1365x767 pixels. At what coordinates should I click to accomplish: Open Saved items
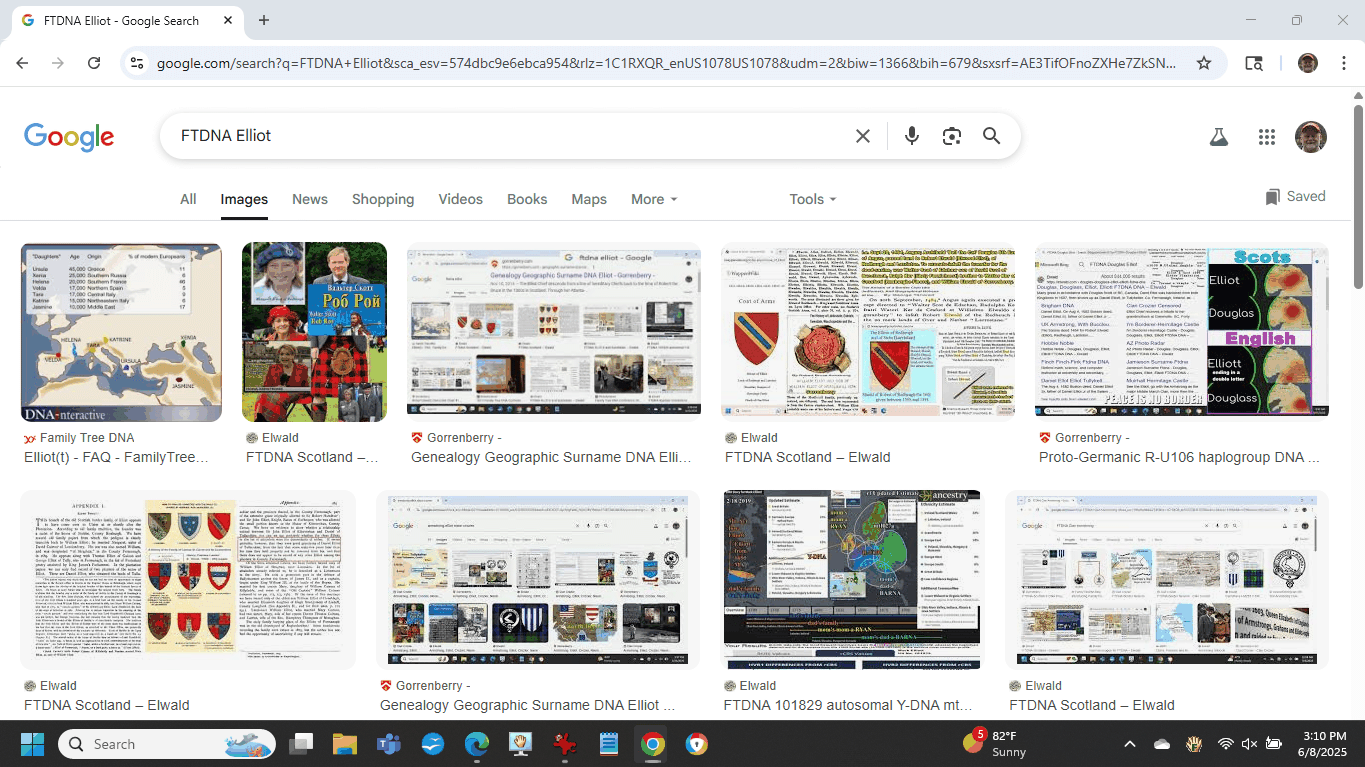[1295, 196]
